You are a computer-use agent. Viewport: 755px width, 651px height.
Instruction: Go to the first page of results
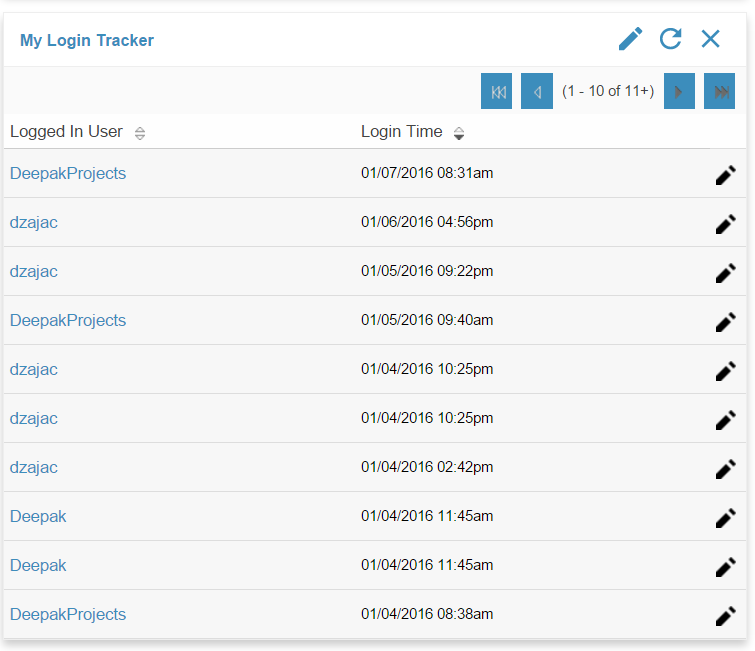496,91
